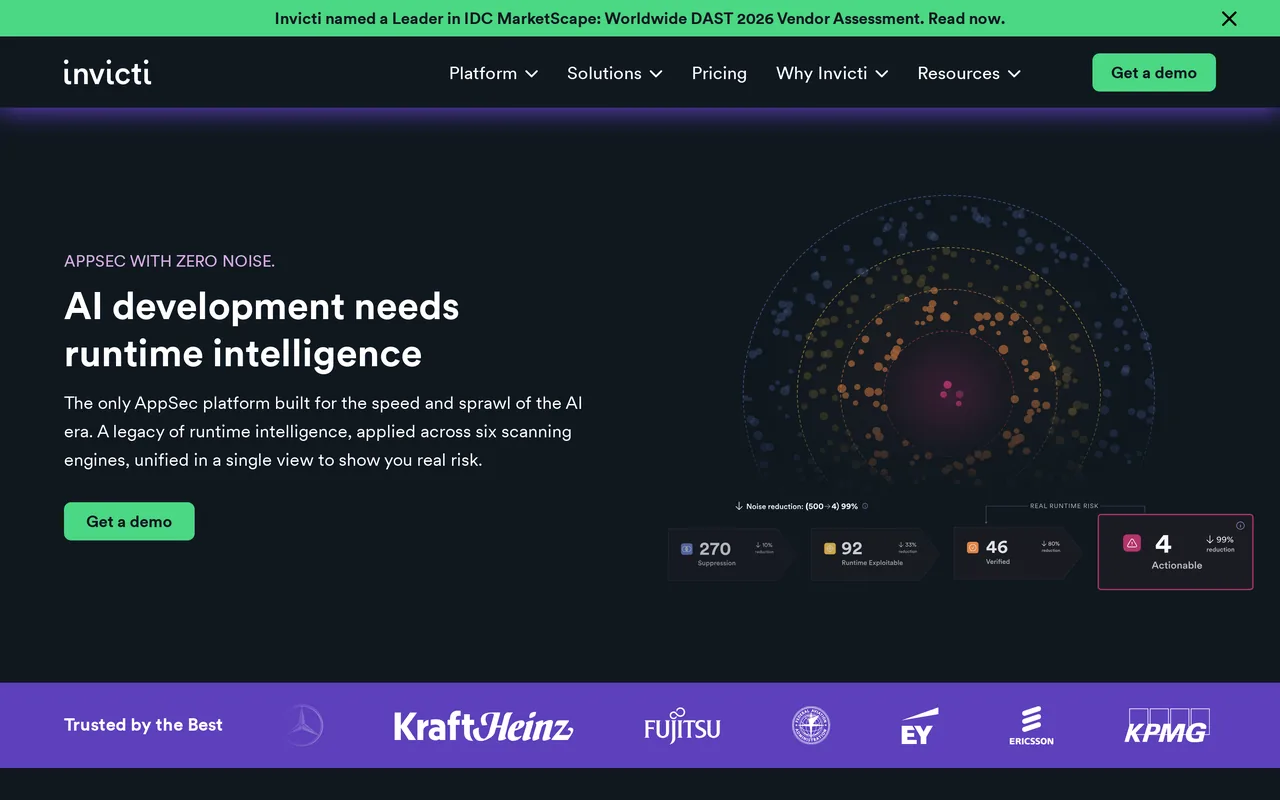Screen dimensions: 1280x800
Task: Click the Runtime Exploitable icon beside 92
Action: 830,549
